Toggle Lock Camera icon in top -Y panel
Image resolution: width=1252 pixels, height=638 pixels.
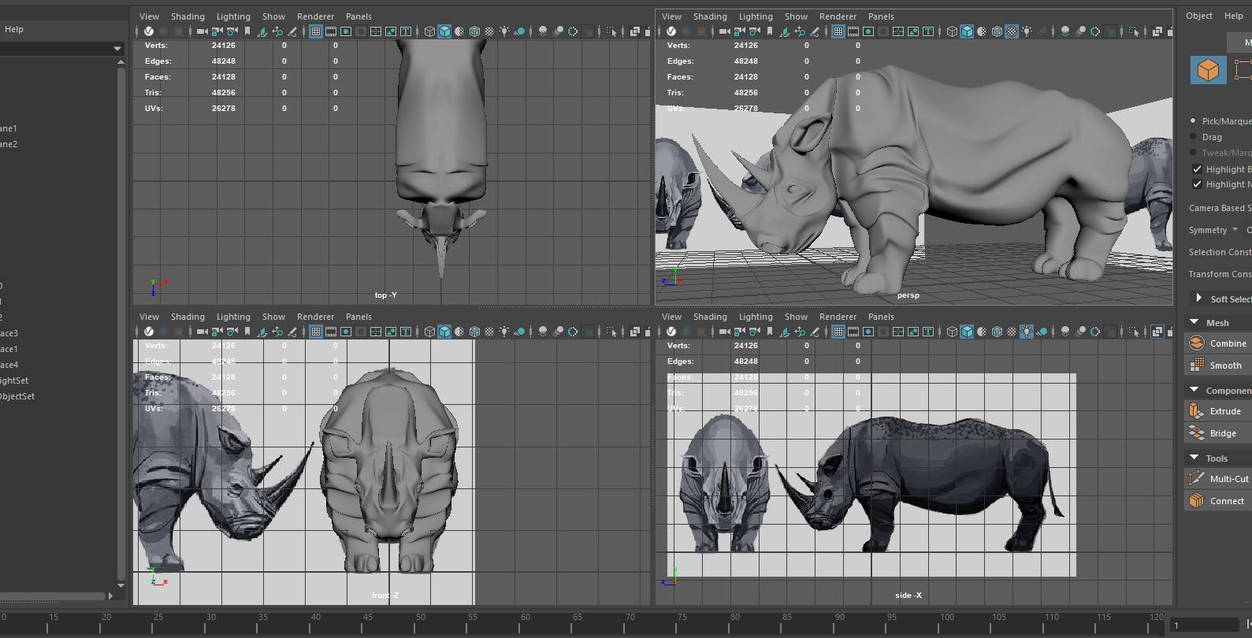(x=216, y=31)
